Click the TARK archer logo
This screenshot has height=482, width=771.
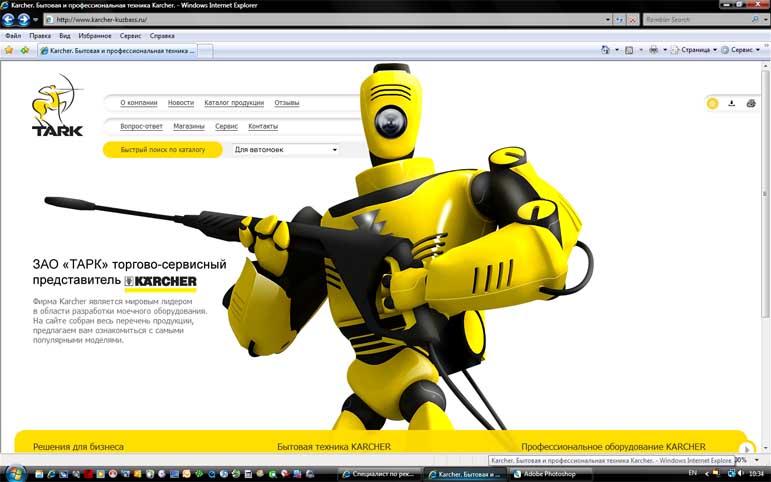pos(57,105)
